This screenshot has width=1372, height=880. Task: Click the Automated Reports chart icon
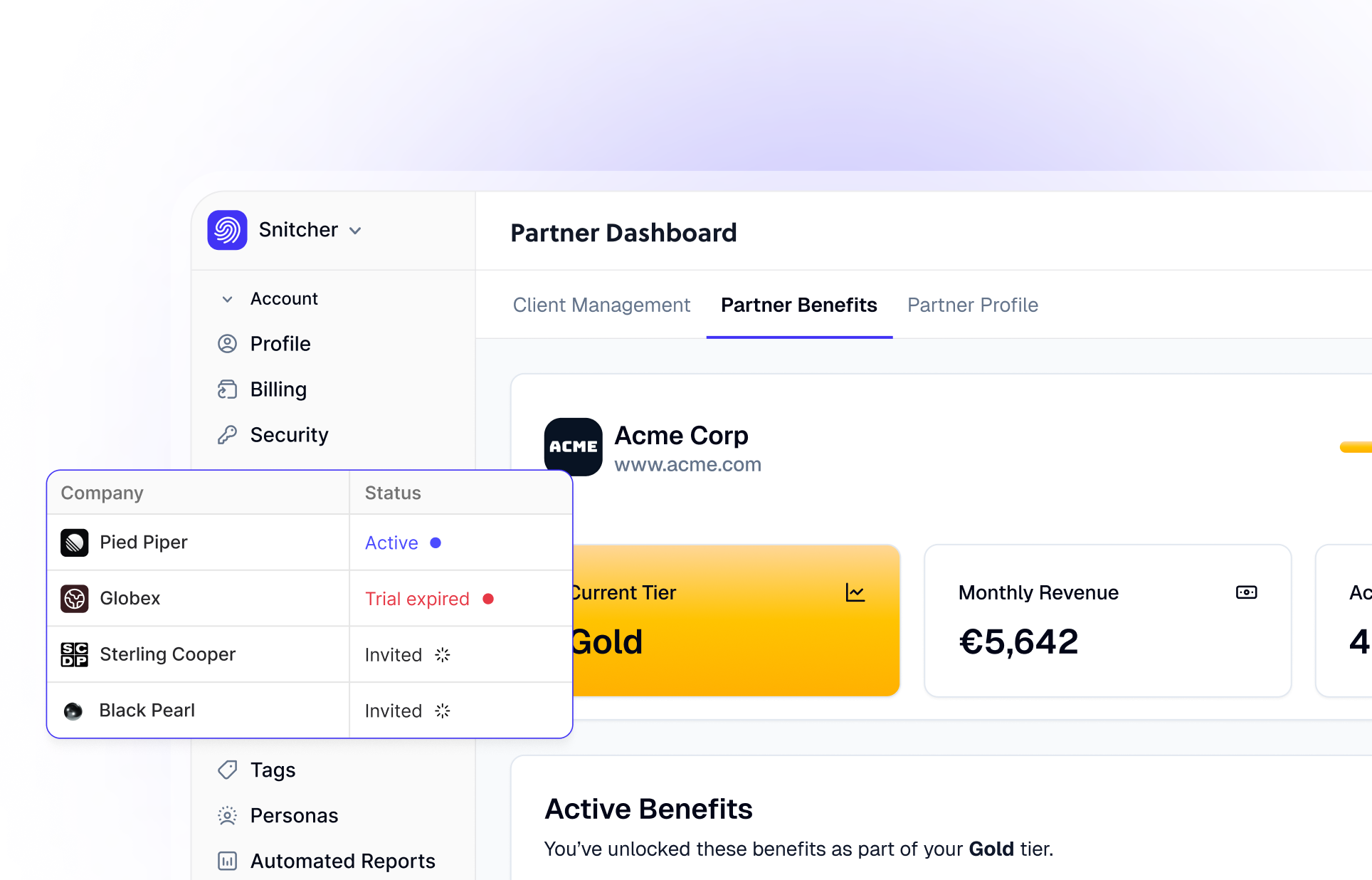227,861
